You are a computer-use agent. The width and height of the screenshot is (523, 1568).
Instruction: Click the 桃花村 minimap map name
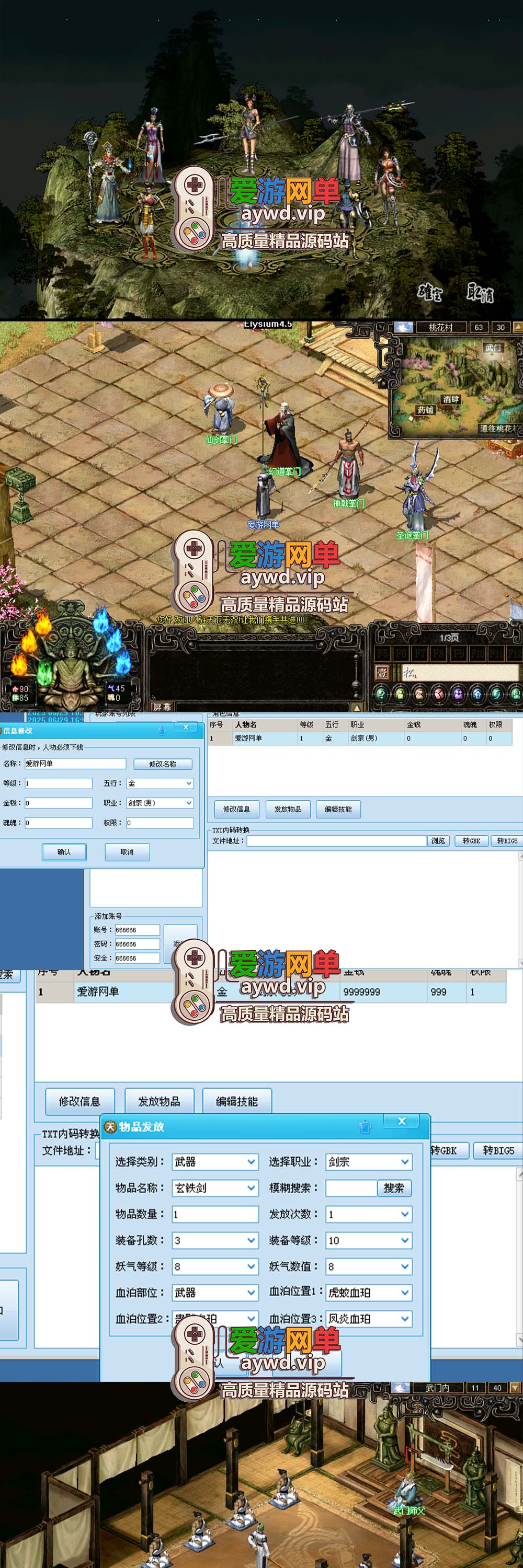coord(440,328)
